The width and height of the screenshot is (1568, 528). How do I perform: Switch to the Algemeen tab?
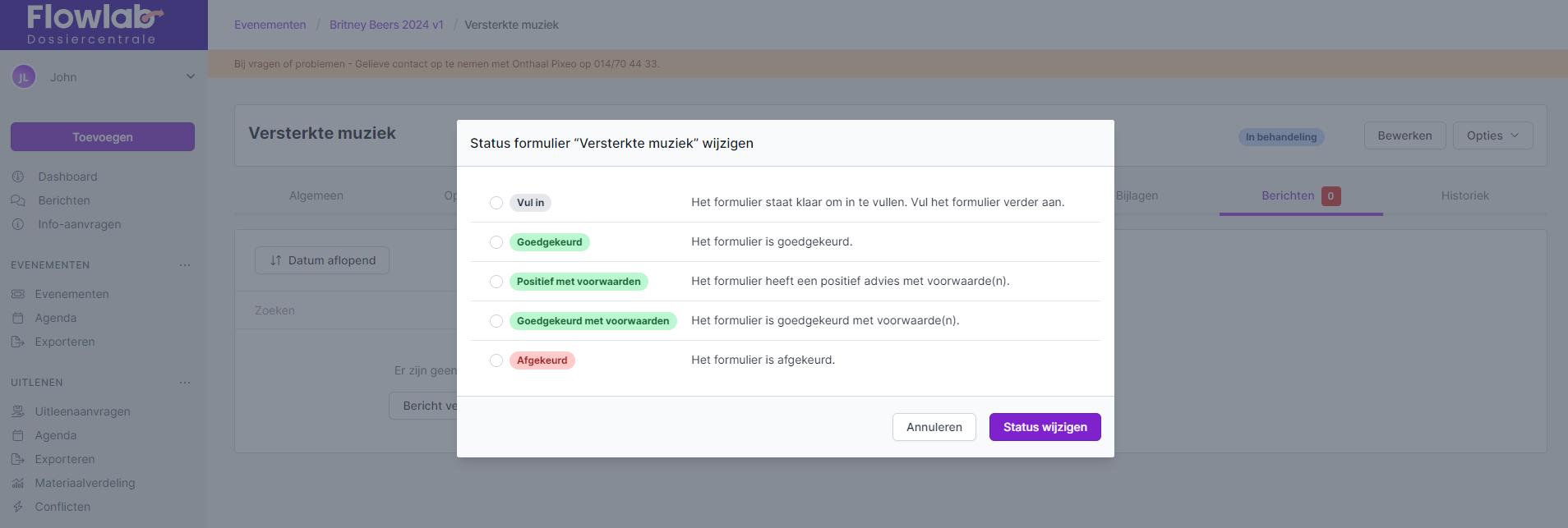[x=316, y=195]
